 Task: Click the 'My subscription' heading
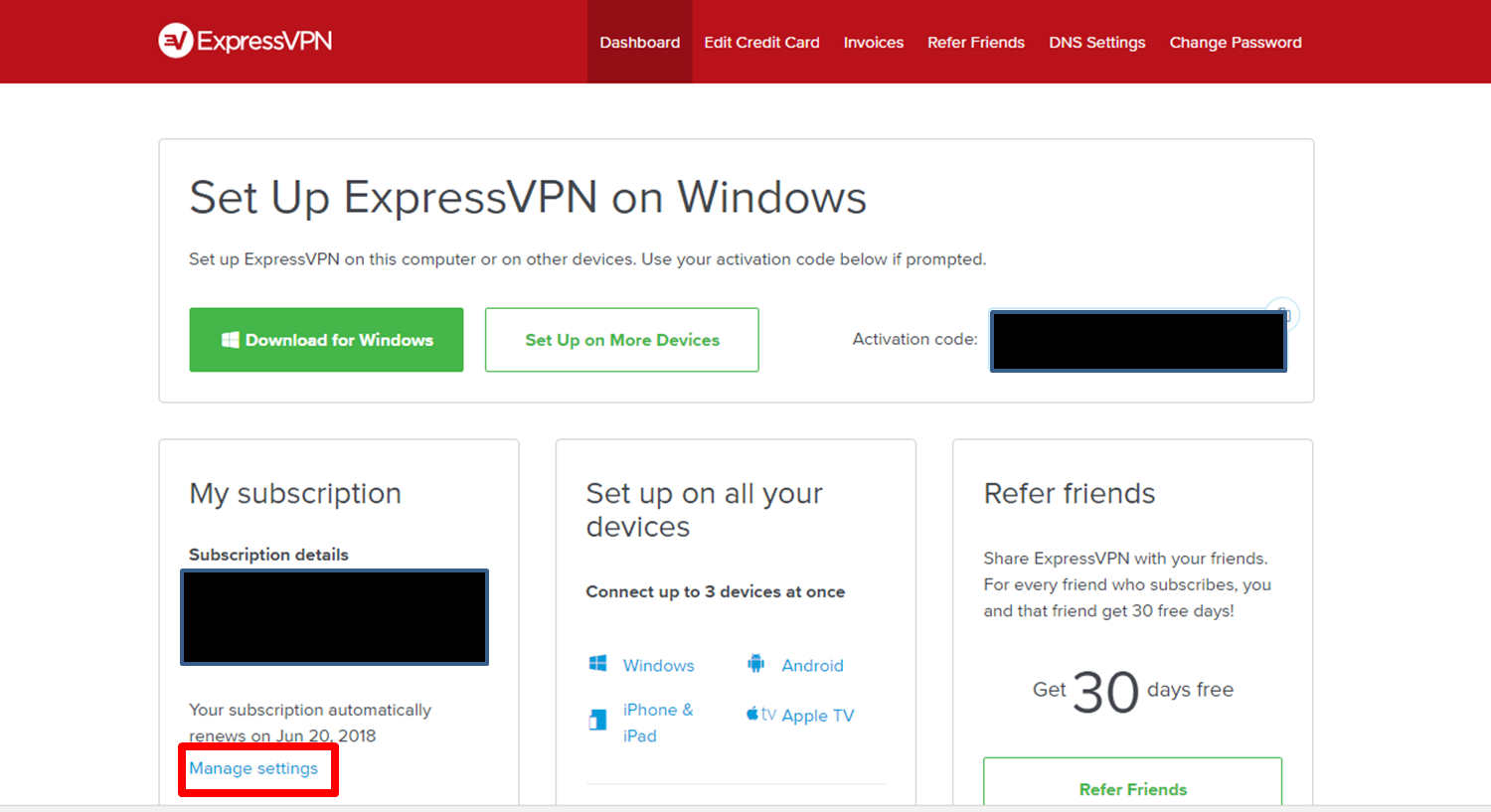pyautogui.click(x=295, y=494)
